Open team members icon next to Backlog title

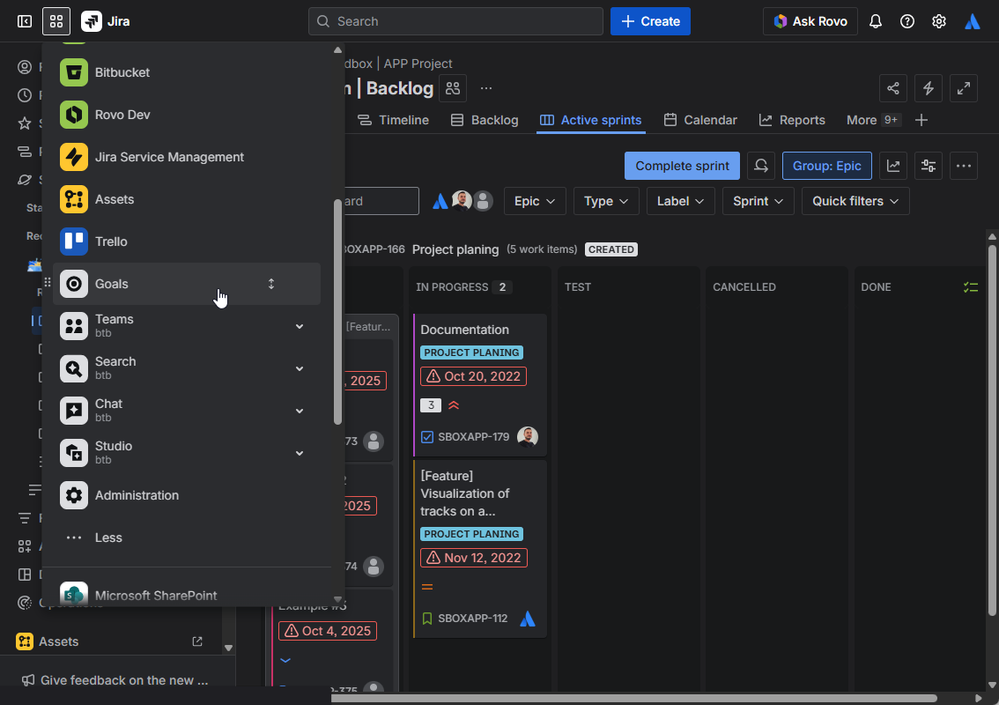(x=453, y=89)
